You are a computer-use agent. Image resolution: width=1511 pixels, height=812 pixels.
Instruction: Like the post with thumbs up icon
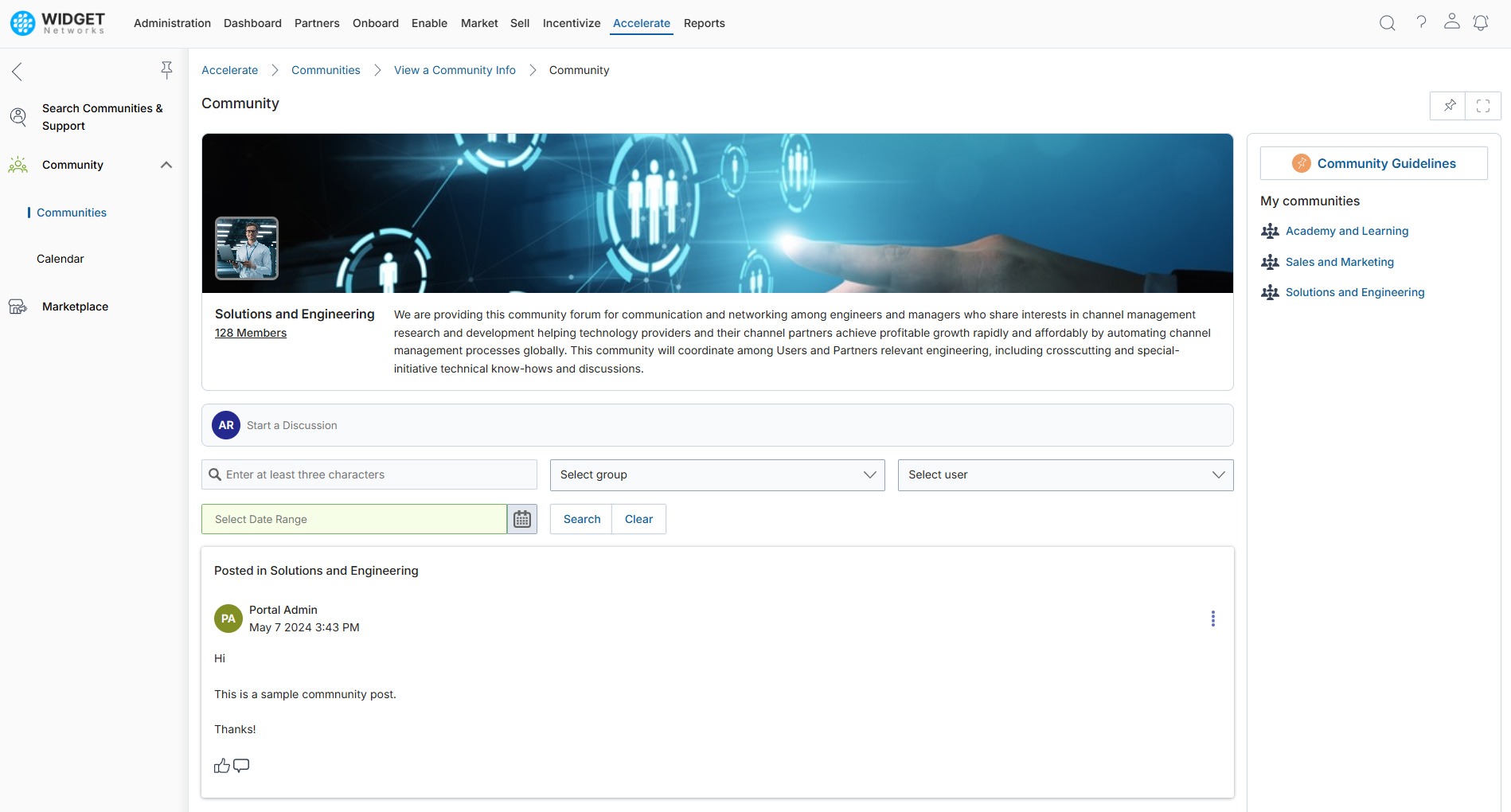pyautogui.click(x=221, y=766)
